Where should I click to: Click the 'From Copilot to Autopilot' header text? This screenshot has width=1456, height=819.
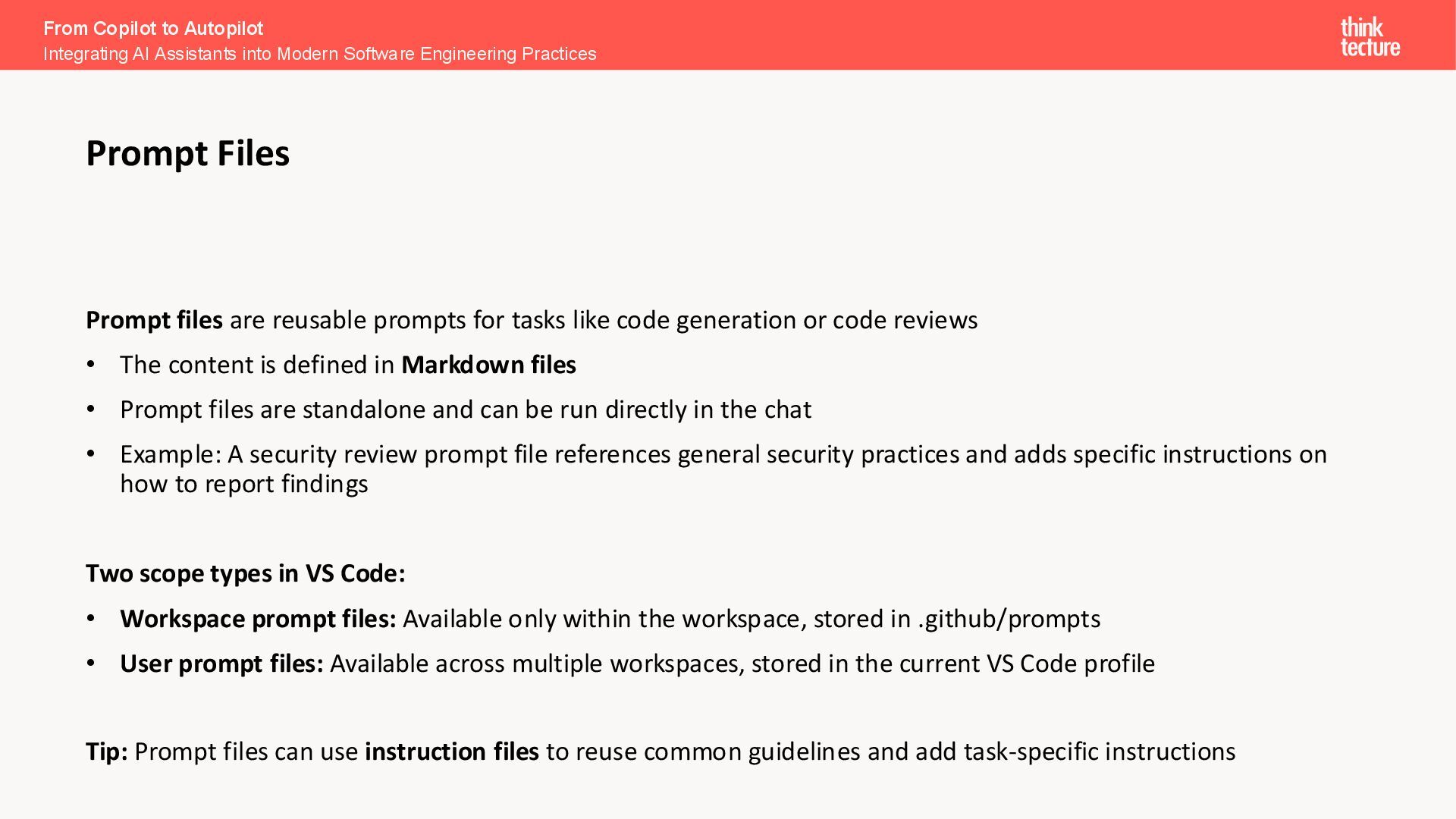(153, 29)
